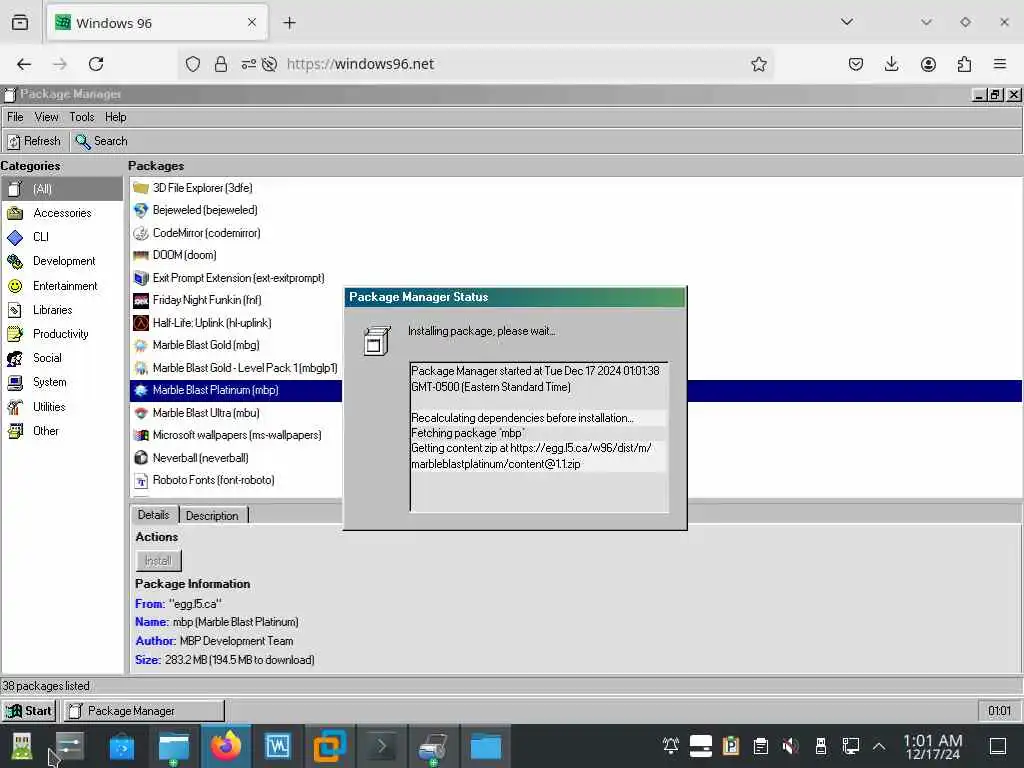The width and height of the screenshot is (1024, 768).
Task: Open the File menu
Action: coord(15,117)
